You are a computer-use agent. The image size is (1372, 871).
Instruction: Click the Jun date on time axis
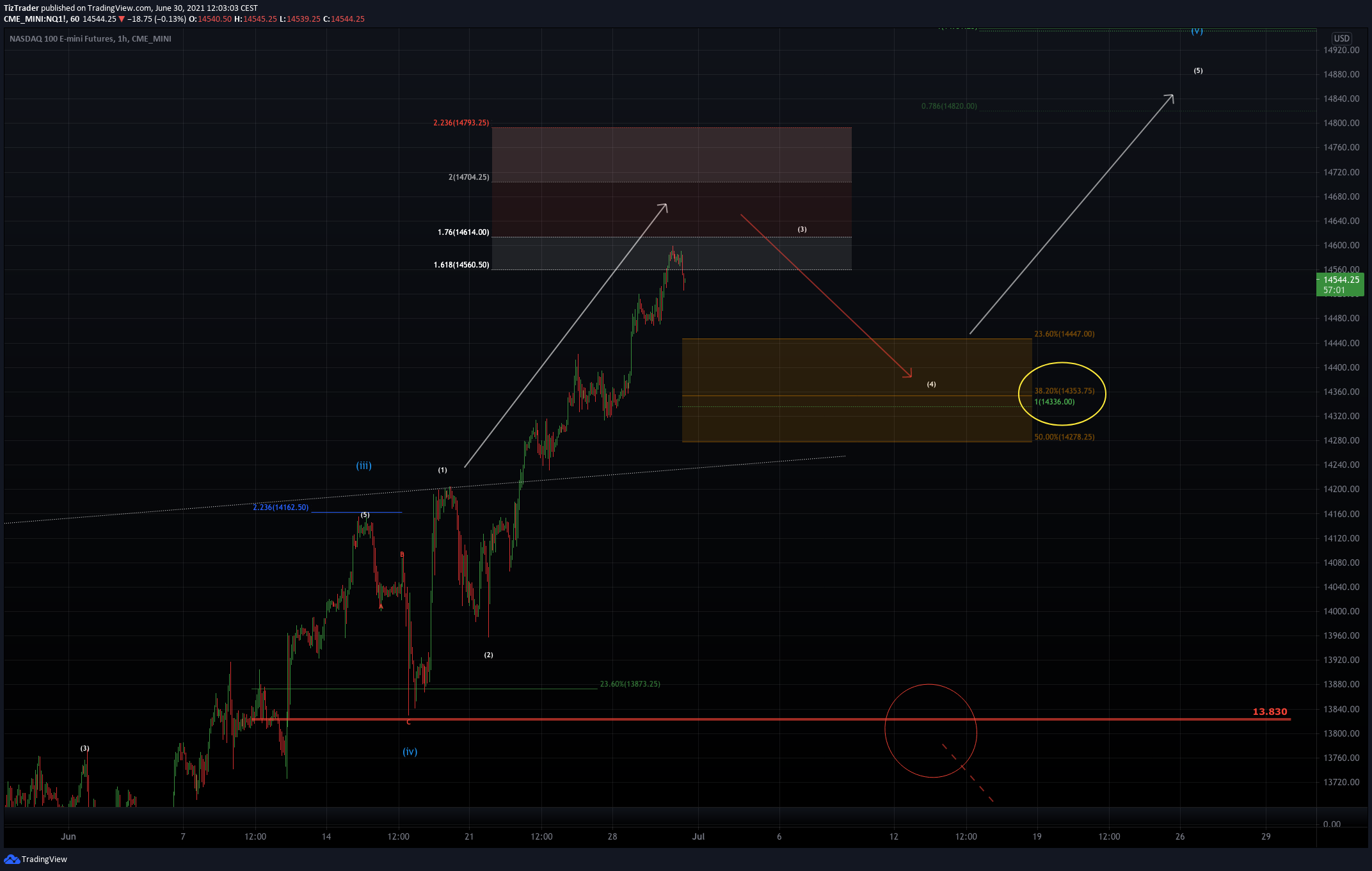click(x=68, y=836)
